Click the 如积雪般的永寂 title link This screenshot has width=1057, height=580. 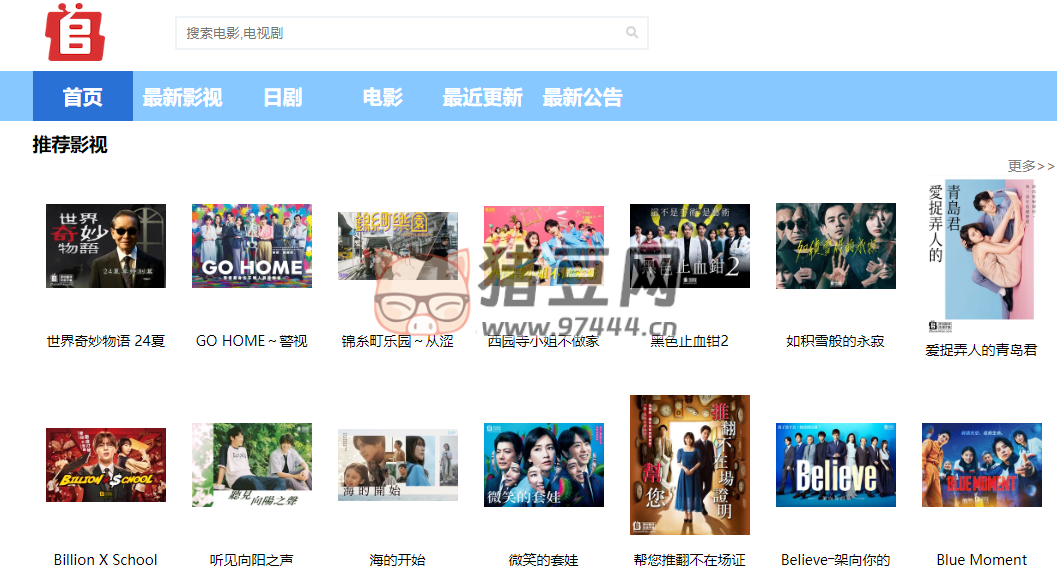(x=836, y=341)
